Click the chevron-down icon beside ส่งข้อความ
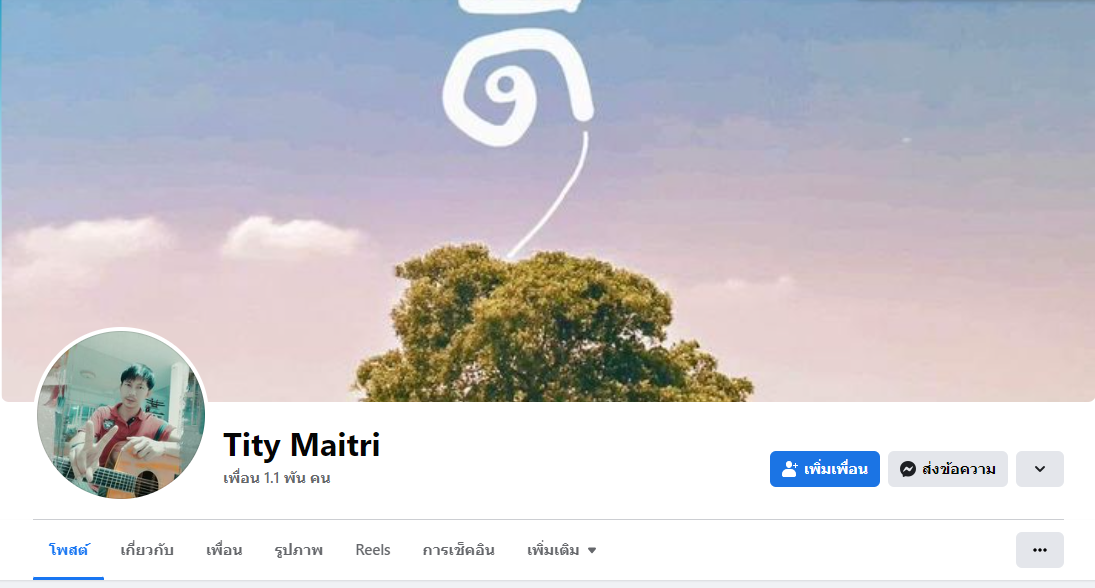The image size is (1095, 588). [1040, 469]
